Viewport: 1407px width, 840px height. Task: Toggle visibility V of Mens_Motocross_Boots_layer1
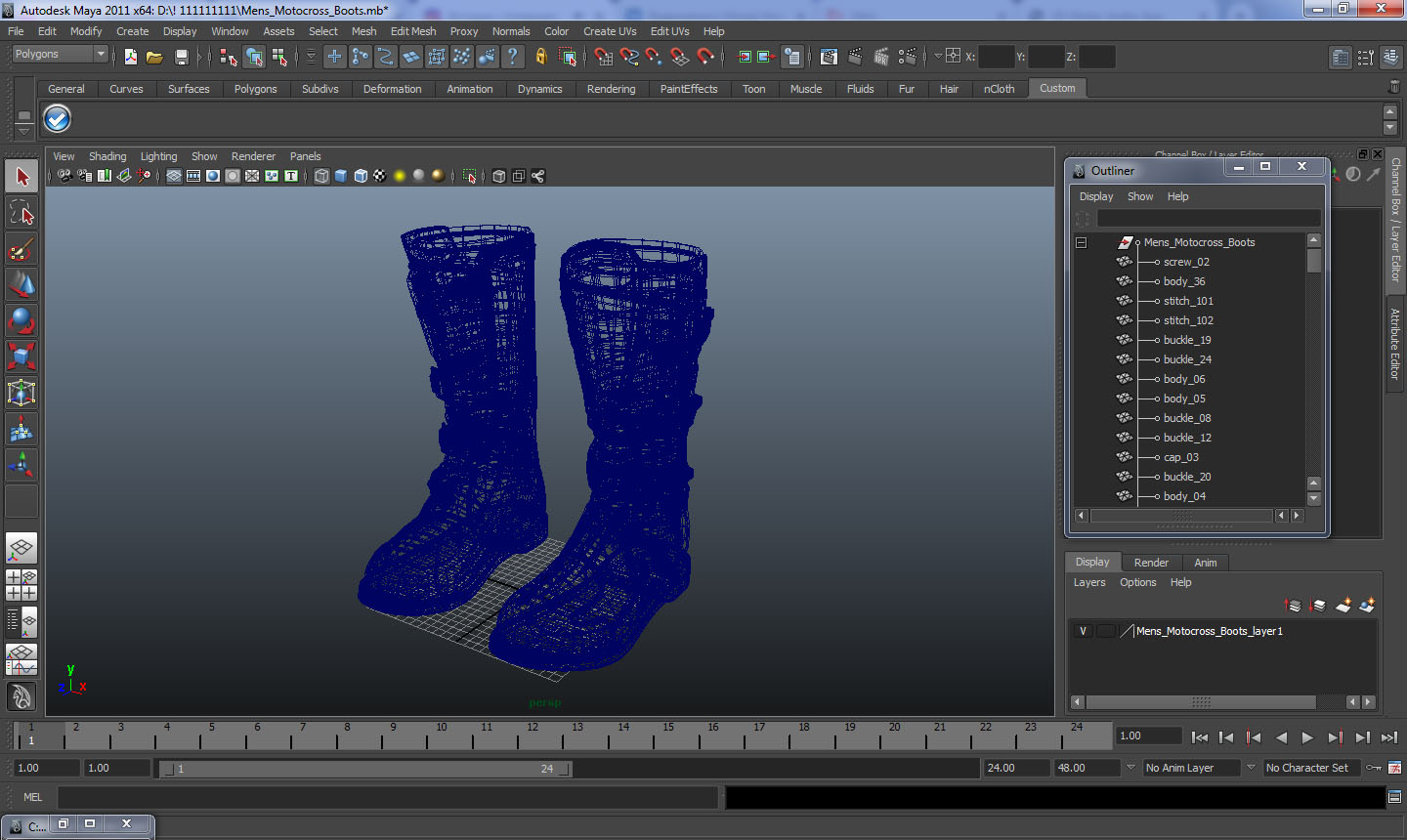tap(1083, 631)
